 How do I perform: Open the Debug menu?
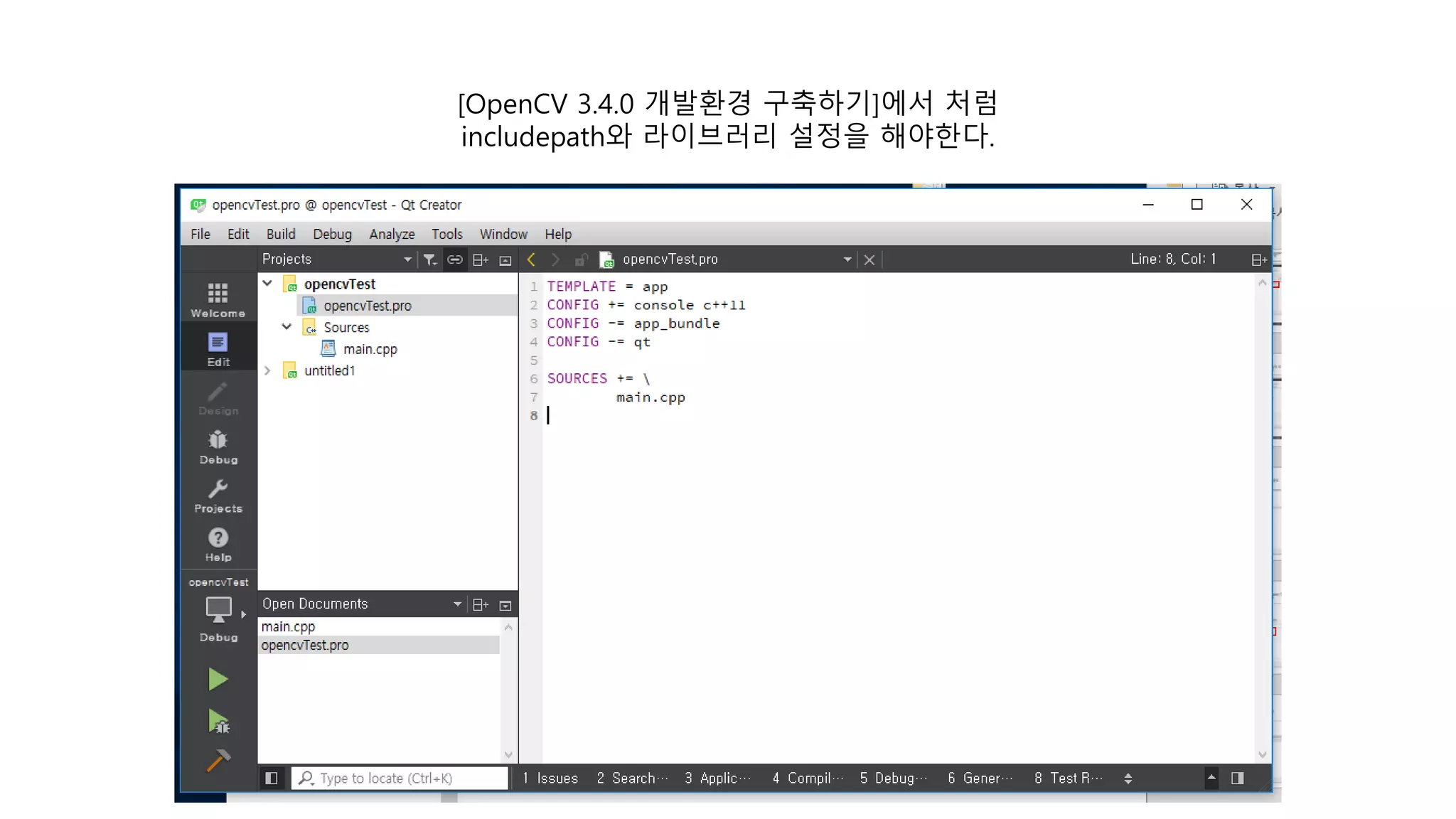(x=332, y=234)
